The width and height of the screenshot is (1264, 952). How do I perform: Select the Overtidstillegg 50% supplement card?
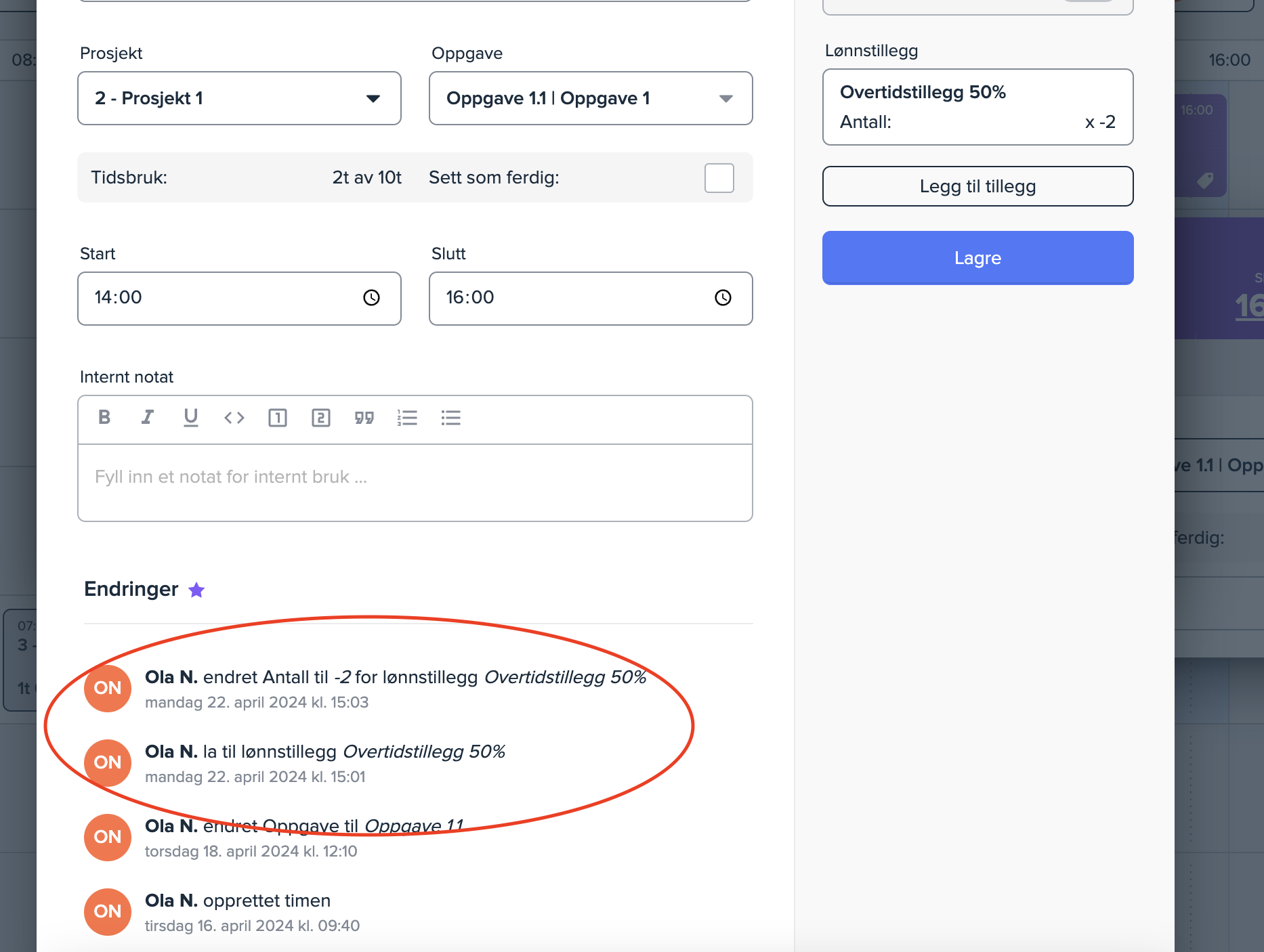pyautogui.click(x=977, y=107)
